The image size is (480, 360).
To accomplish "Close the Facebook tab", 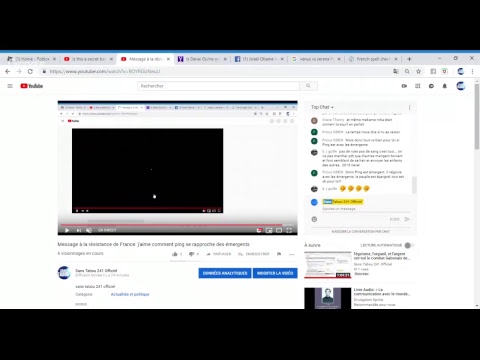I will click(282, 59).
